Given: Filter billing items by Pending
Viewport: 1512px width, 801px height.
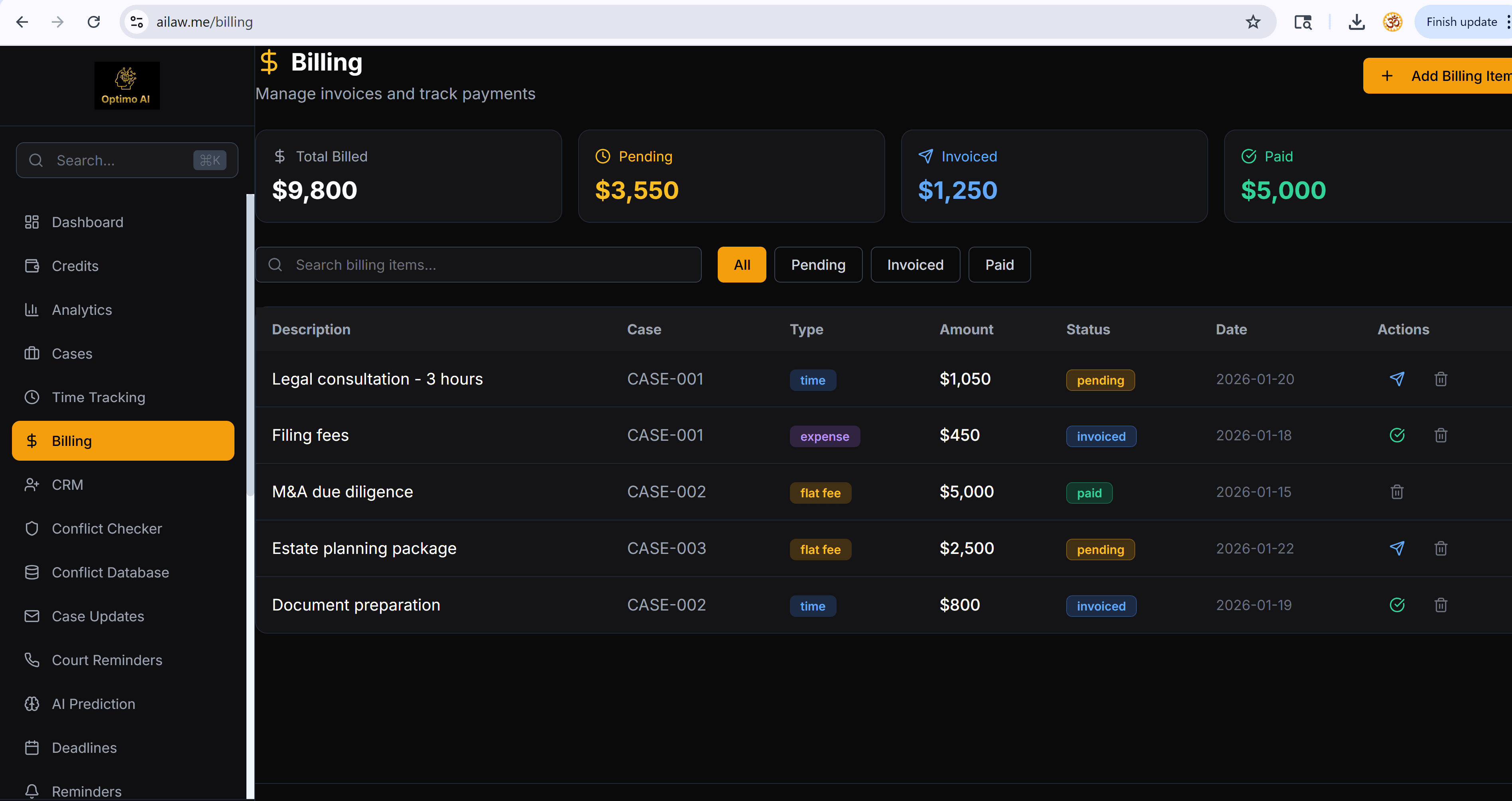Looking at the screenshot, I should pos(818,265).
